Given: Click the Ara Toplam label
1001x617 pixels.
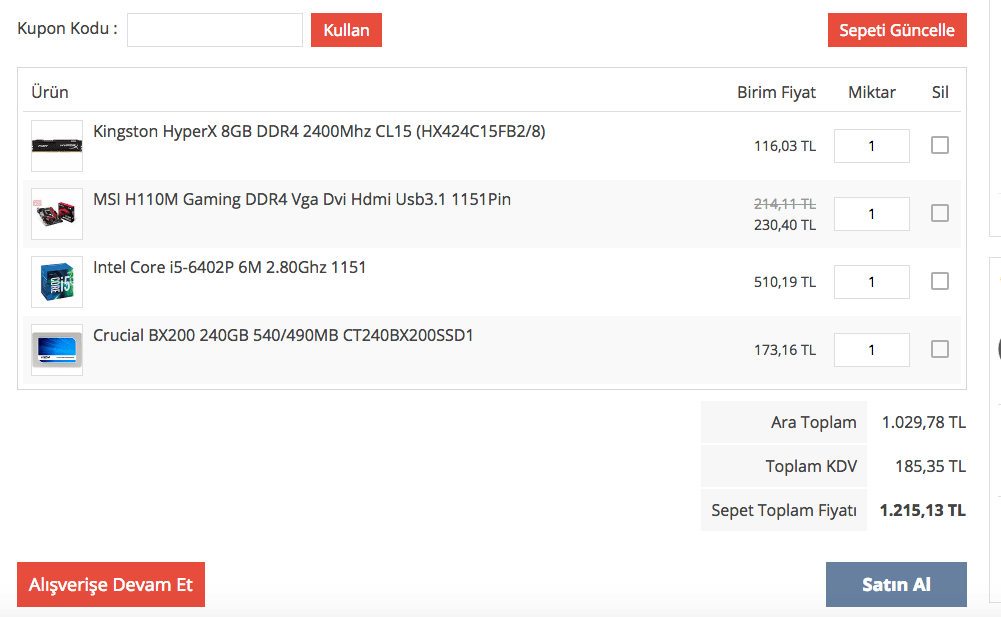Looking at the screenshot, I should 813,422.
